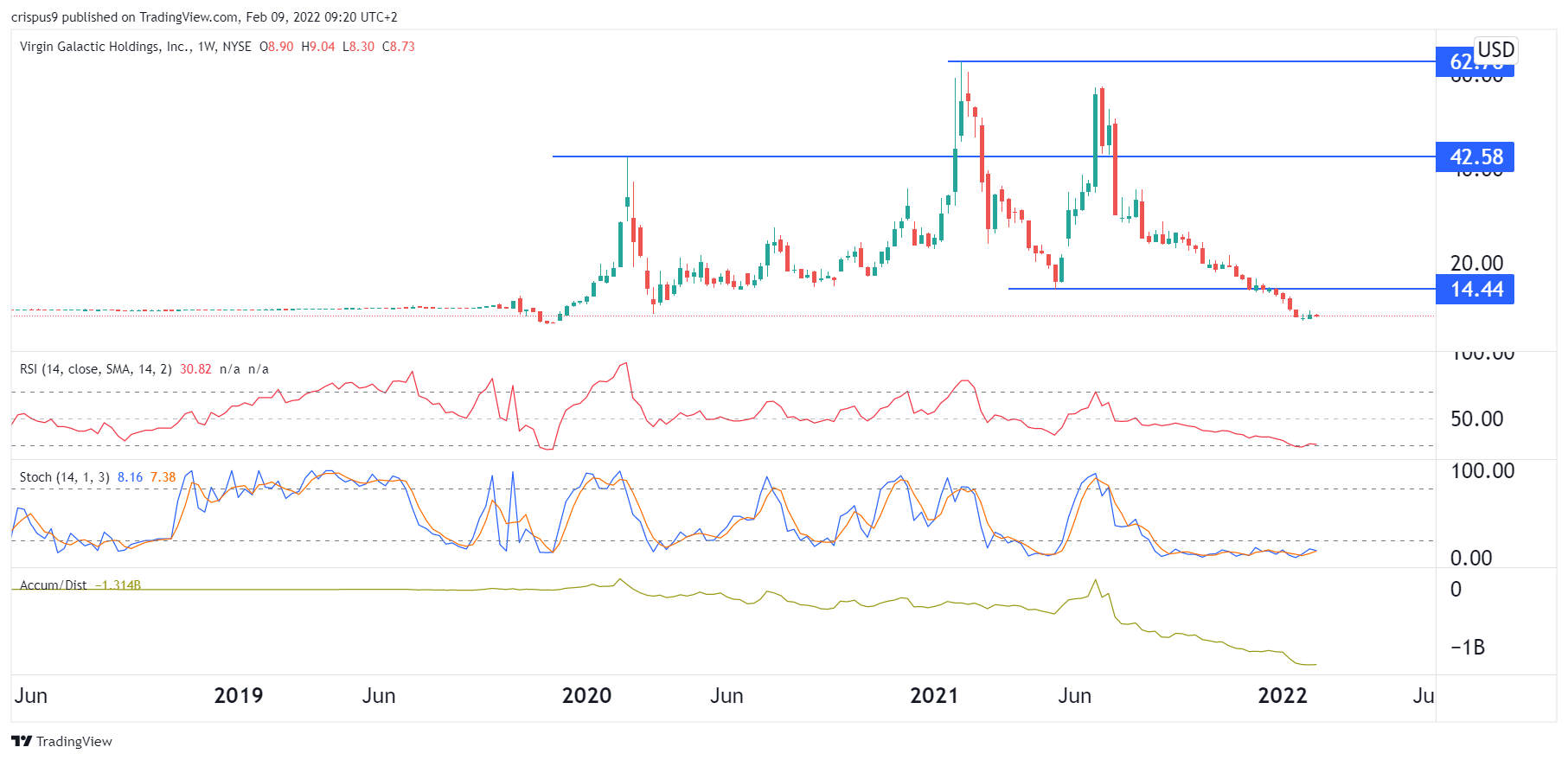This screenshot has width=1568, height=760.
Task: Select the 14.44 price level label
Action: click(1475, 290)
